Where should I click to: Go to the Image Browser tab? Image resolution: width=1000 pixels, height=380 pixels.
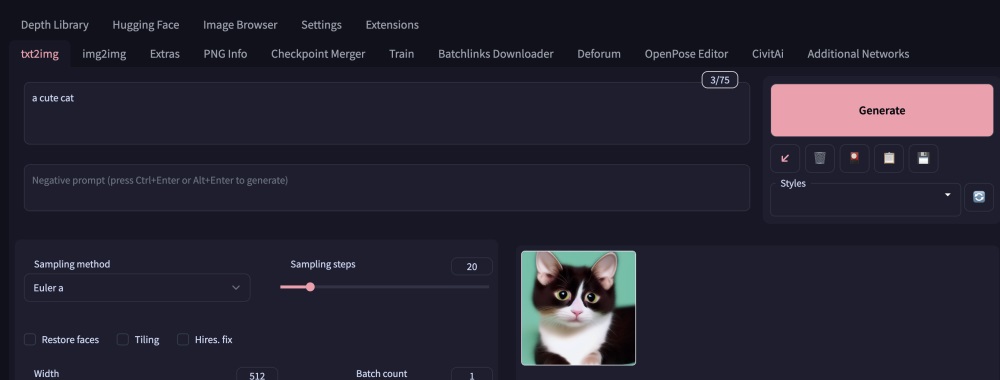coord(240,25)
